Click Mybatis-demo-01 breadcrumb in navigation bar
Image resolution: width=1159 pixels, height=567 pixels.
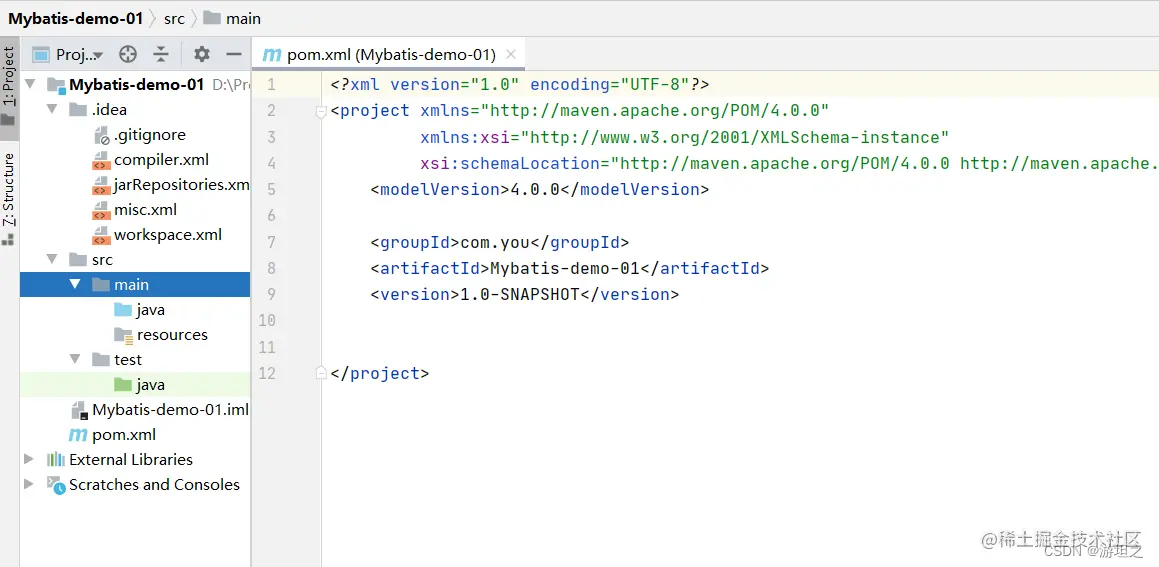tap(75, 18)
